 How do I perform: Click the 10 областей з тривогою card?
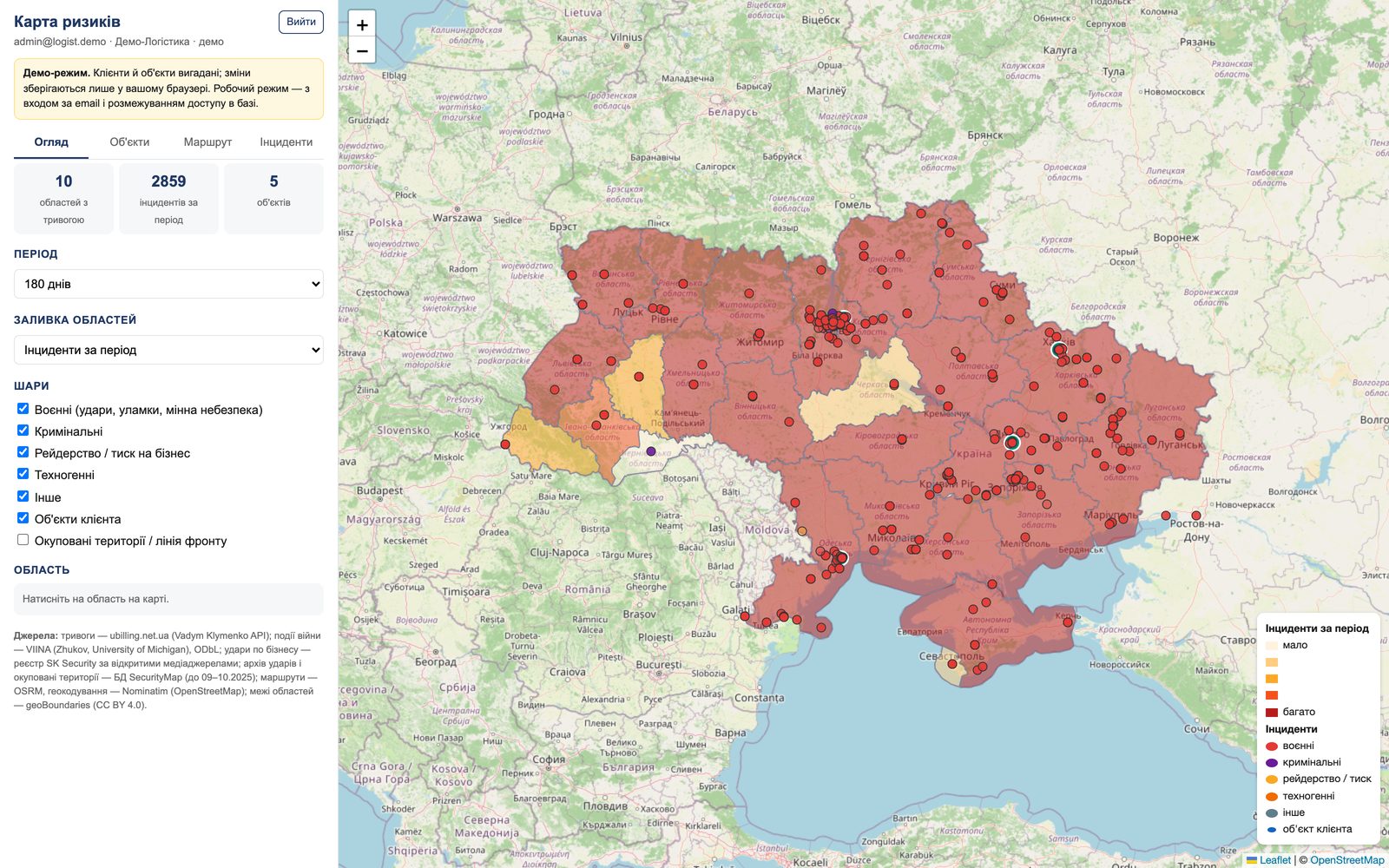pyautogui.click(x=63, y=199)
